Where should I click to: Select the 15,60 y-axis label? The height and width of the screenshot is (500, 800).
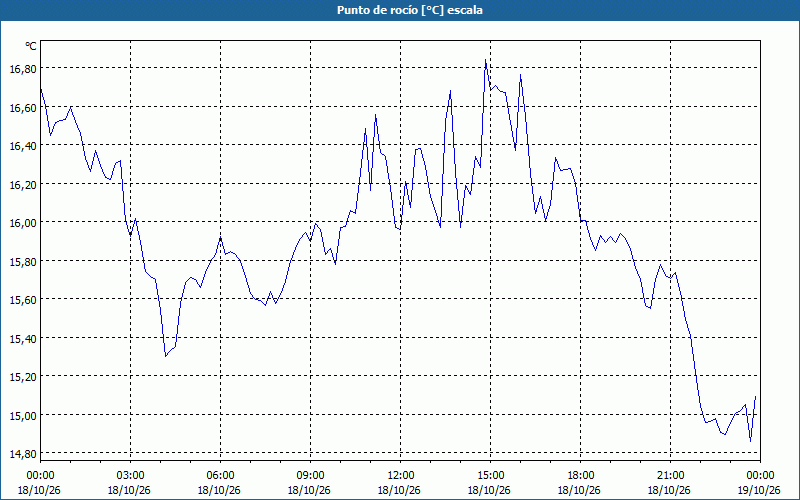(x=23, y=300)
